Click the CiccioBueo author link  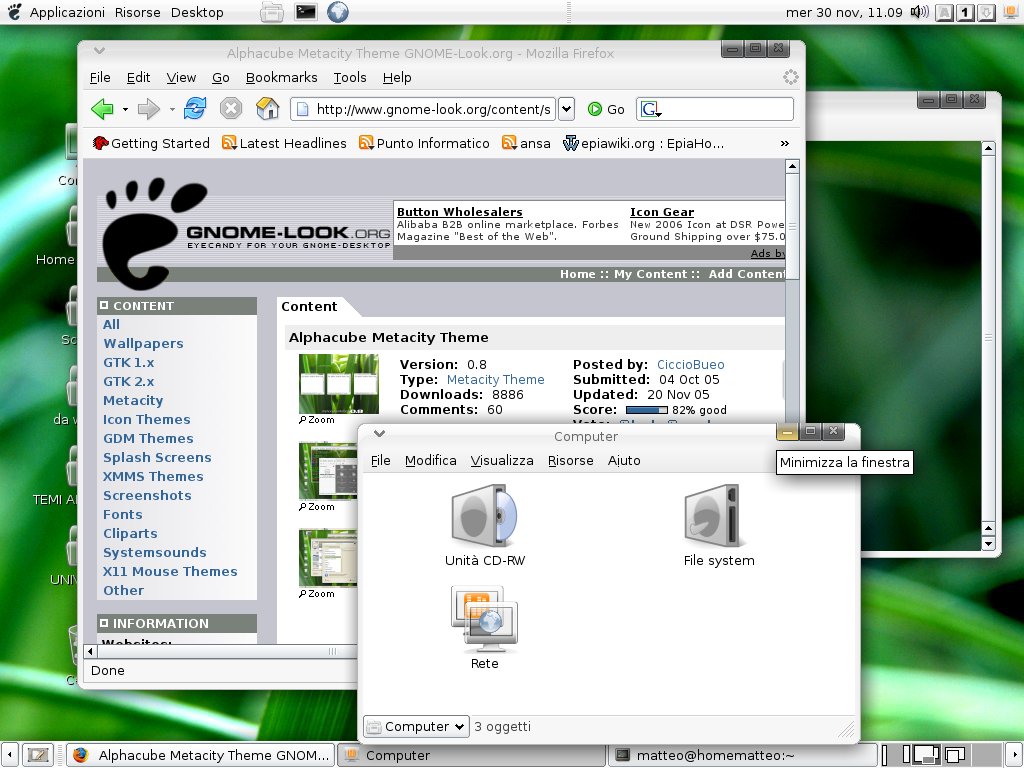tap(690, 364)
